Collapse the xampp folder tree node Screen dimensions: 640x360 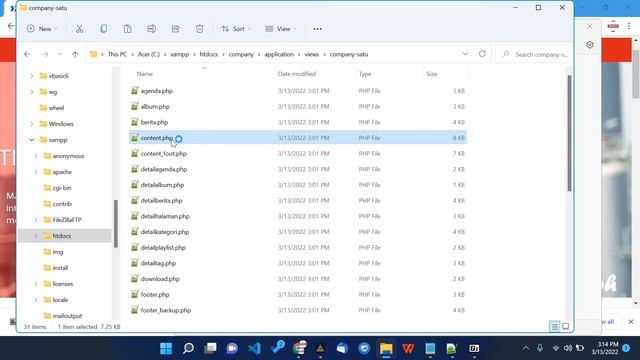32,140
